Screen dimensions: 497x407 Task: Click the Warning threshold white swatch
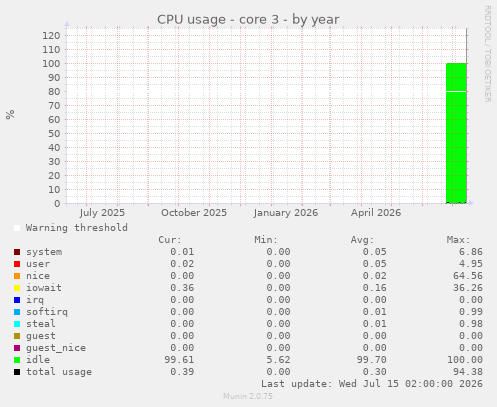[17, 228]
